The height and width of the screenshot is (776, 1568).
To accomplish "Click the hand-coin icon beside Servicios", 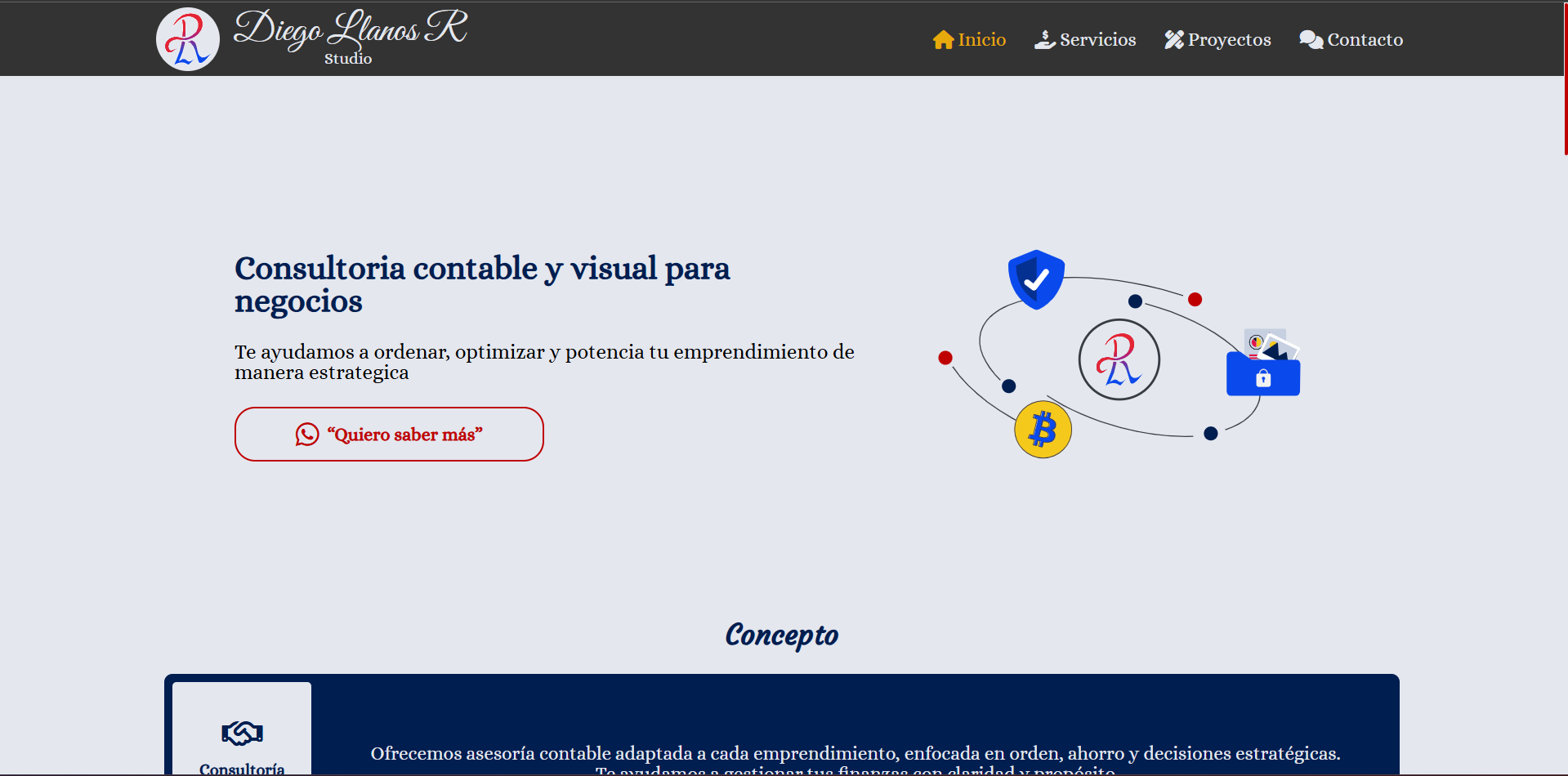I will pos(1044,40).
